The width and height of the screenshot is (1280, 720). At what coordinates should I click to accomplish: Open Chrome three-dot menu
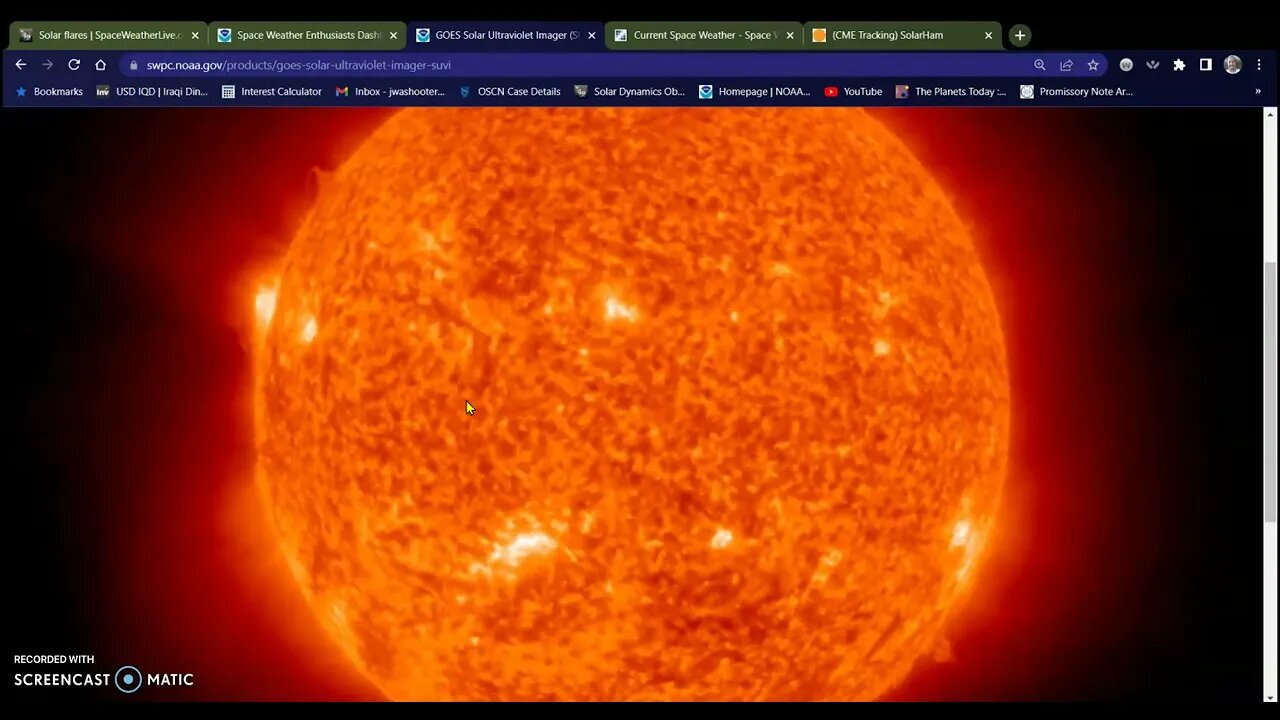[1259, 65]
